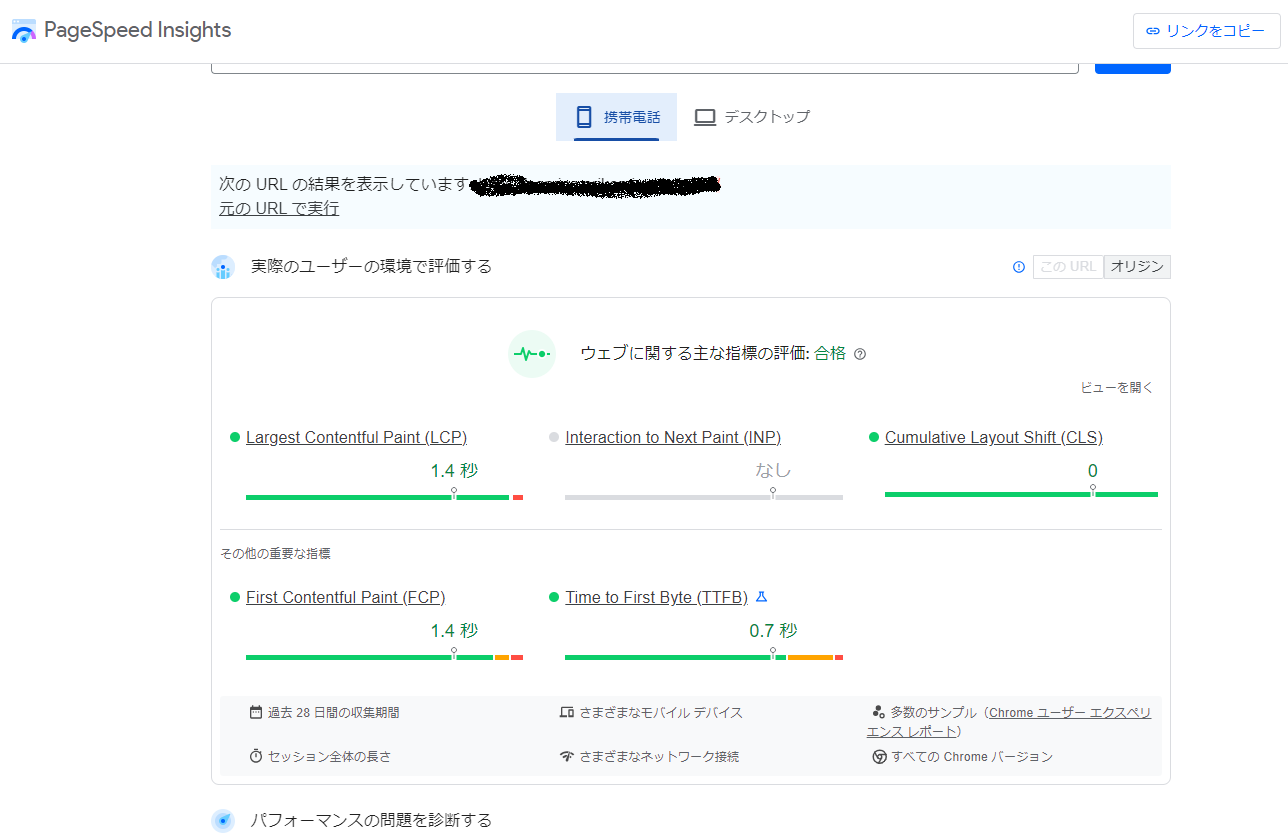Viewport: 1288px width, 835px height.
Task: Expand the view via ビューを開く
Action: pos(1116,388)
